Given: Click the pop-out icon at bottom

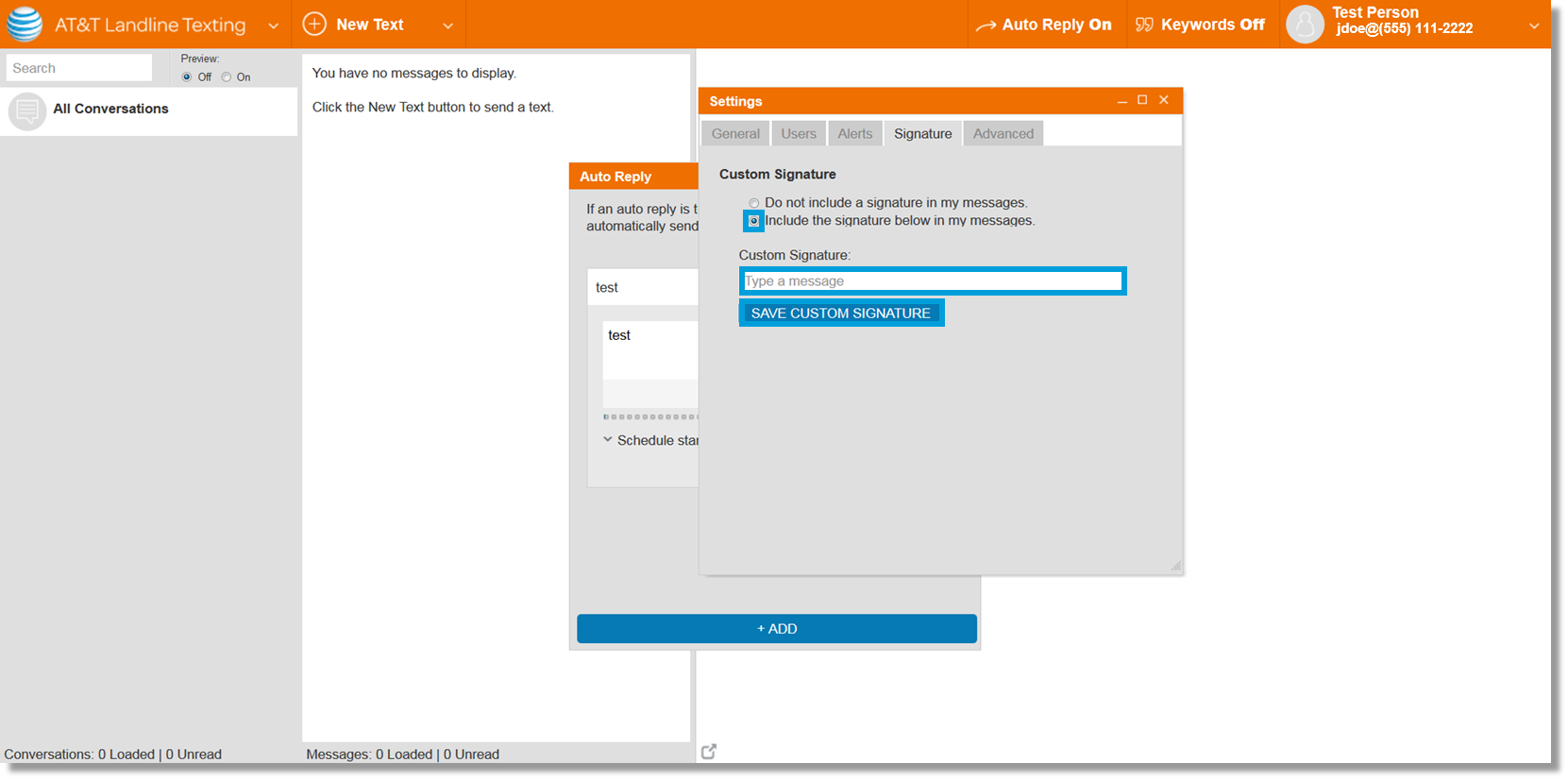Looking at the screenshot, I should [709, 752].
